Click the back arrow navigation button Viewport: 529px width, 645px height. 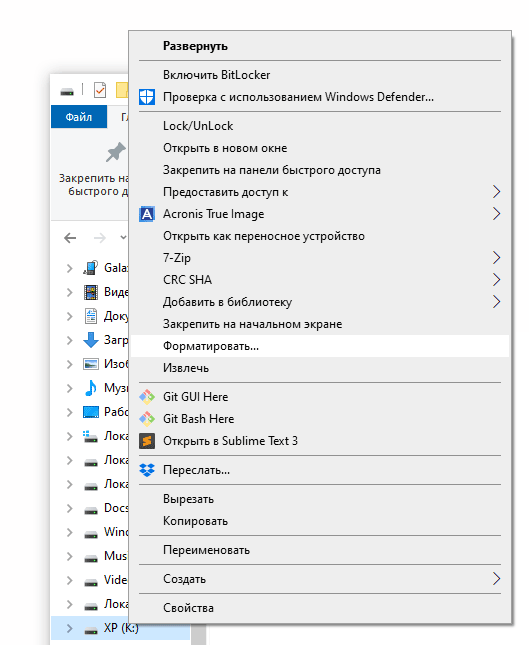[x=70, y=238]
